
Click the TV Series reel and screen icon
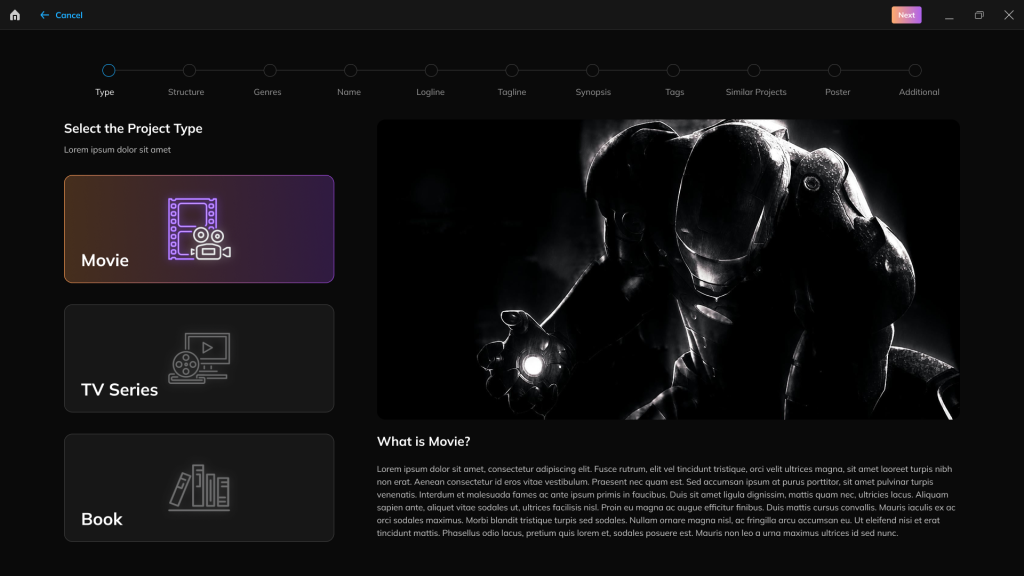click(199, 358)
